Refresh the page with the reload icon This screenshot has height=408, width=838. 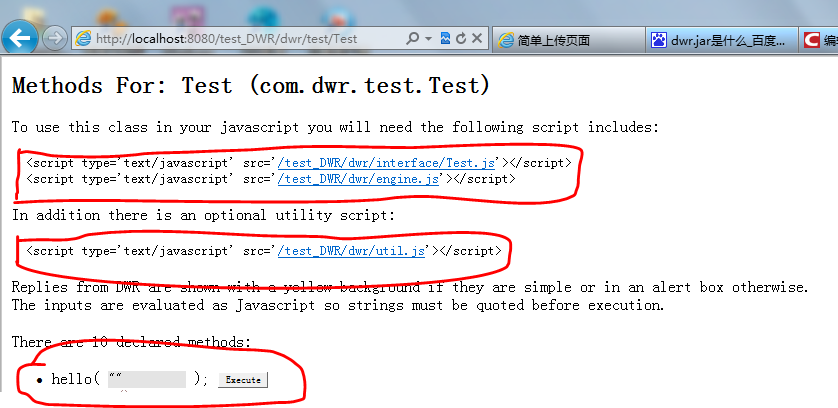(461, 39)
